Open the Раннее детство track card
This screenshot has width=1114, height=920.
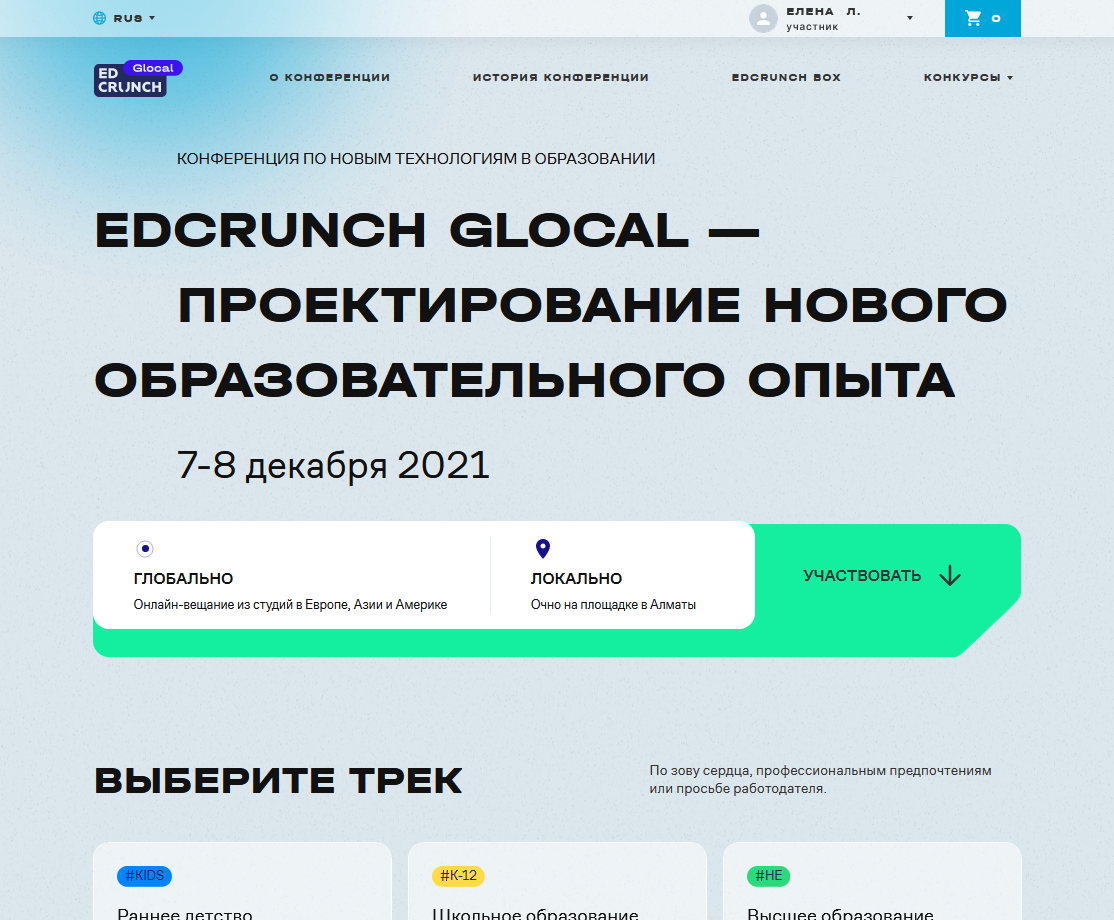242,882
